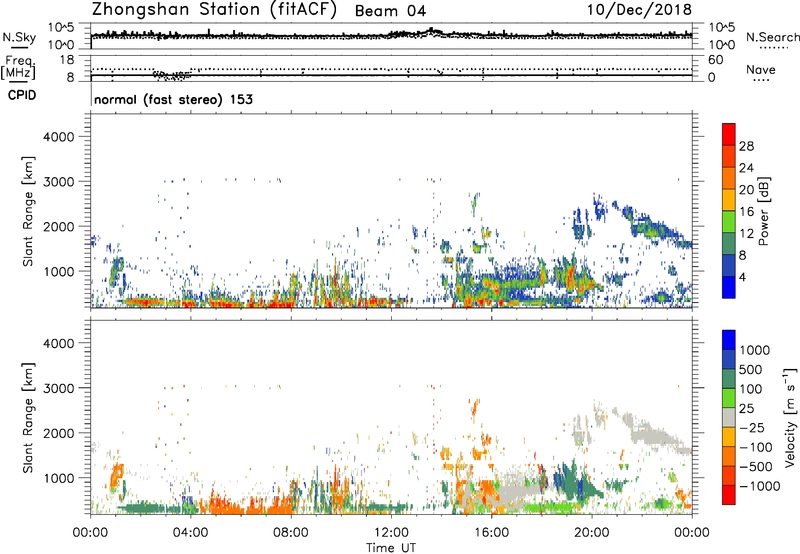Click the '12:00' time axis label
Image resolution: width=800 pixels, height=554 pixels.
(391, 533)
